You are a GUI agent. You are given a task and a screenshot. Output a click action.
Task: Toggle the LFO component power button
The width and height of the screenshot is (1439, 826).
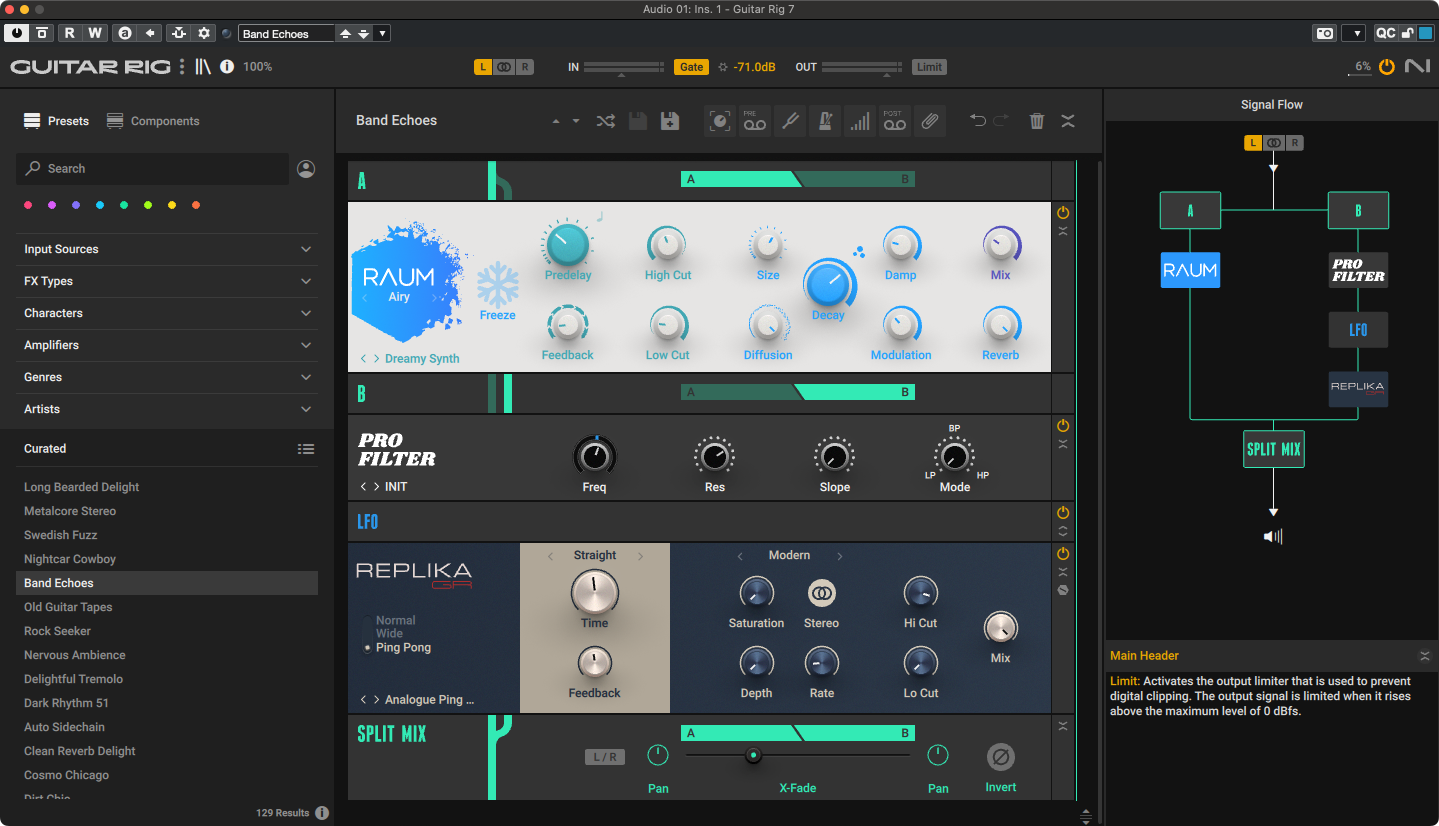[x=1063, y=513]
